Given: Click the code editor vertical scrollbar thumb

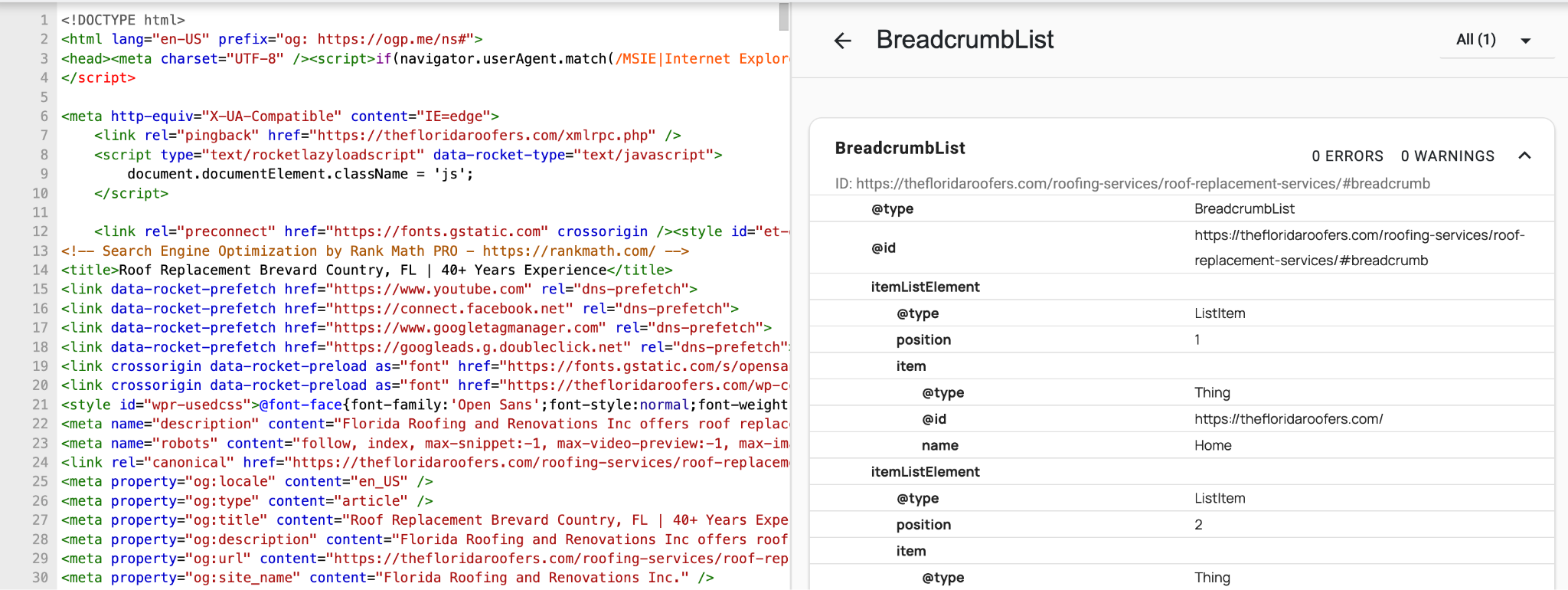Looking at the screenshot, I should [784, 17].
